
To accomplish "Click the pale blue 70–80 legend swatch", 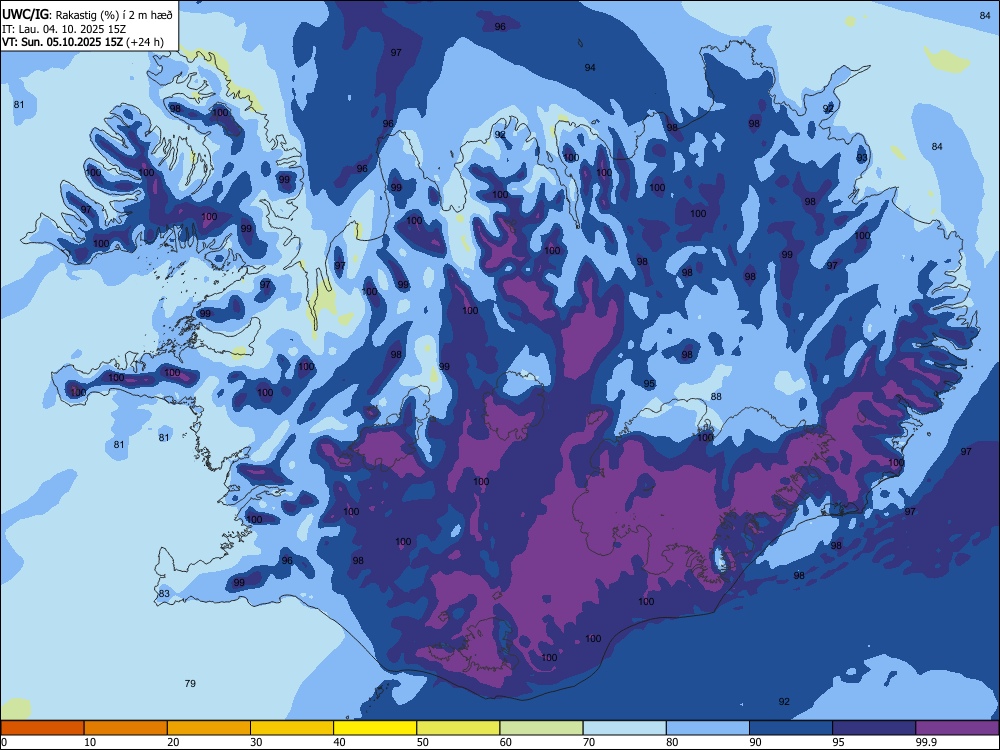I will (625, 728).
